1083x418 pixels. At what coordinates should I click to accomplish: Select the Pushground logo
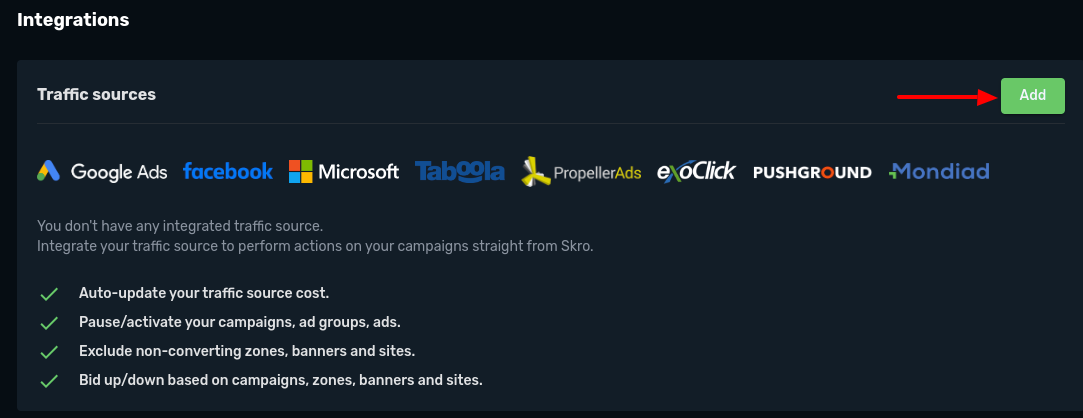click(x=812, y=172)
